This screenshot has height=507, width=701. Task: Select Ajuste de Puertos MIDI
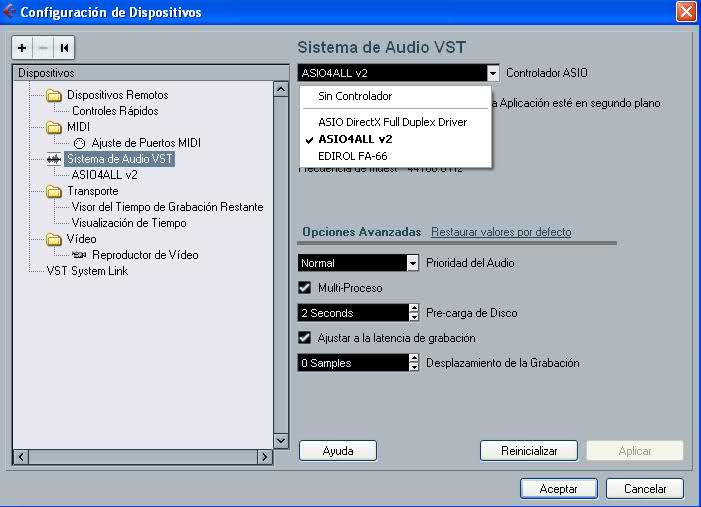click(146, 143)
